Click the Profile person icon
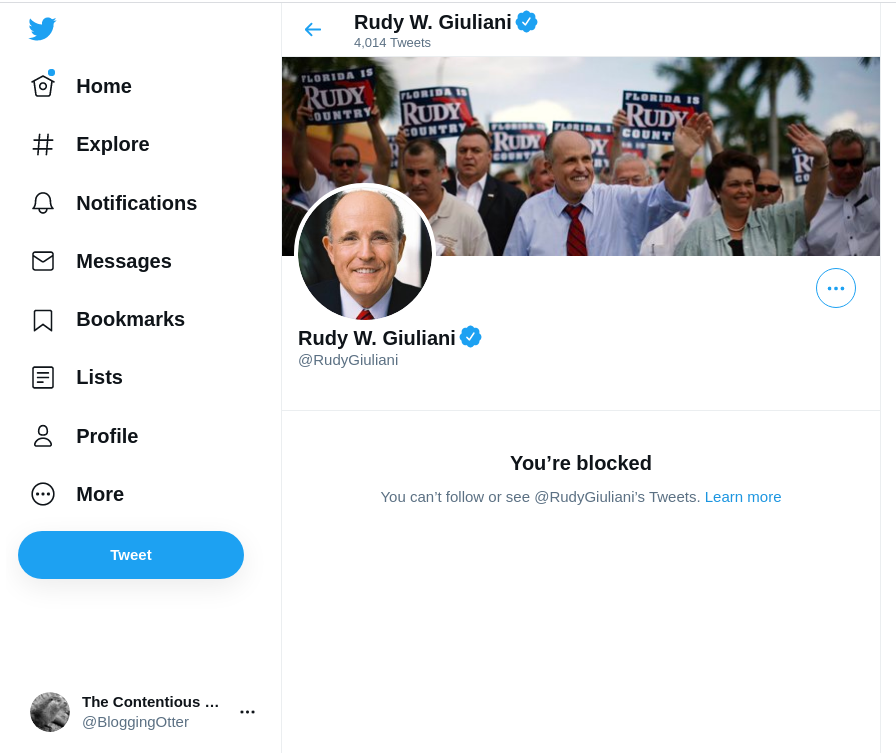 tap(42, 436)
